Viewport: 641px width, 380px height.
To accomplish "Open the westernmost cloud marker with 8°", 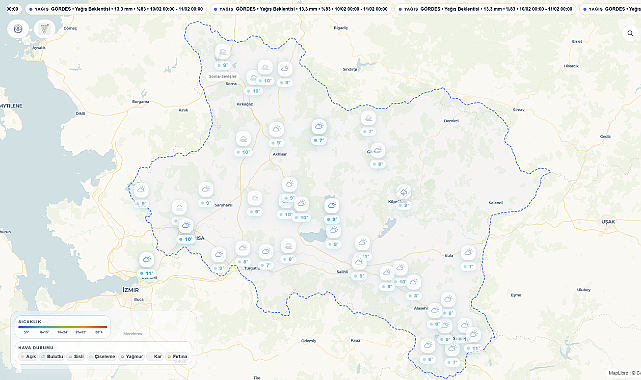I will click(x=141, y=190).
